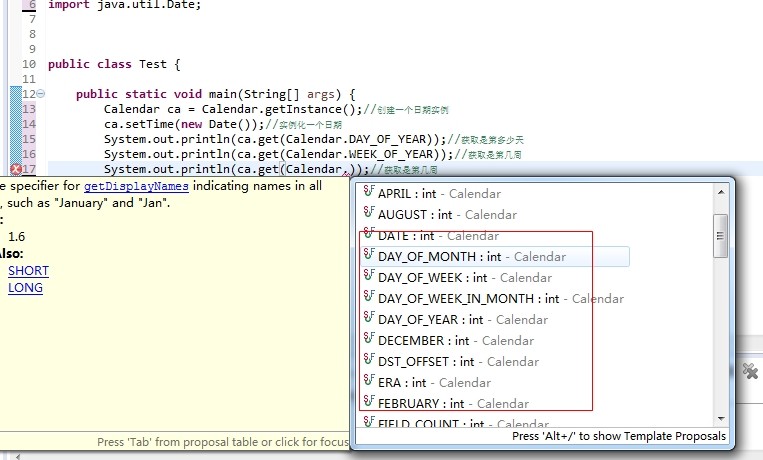Select the DATE proposal entry
The width and height of the screenshot is (763, 460).
pyautogui.click(x=438, y=236)
